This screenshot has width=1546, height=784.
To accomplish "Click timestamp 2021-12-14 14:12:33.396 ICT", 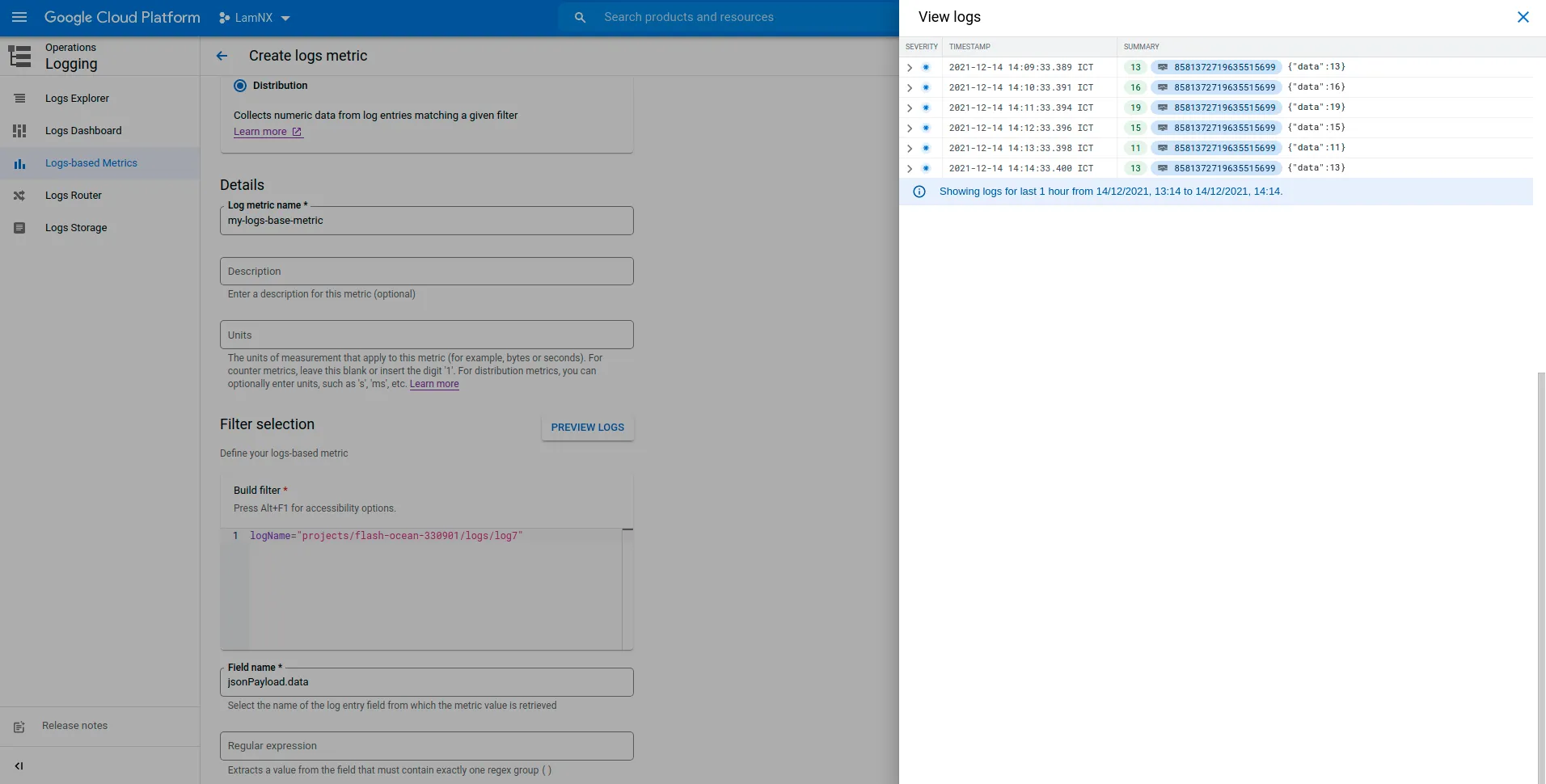I will [x=1021, y=128].
